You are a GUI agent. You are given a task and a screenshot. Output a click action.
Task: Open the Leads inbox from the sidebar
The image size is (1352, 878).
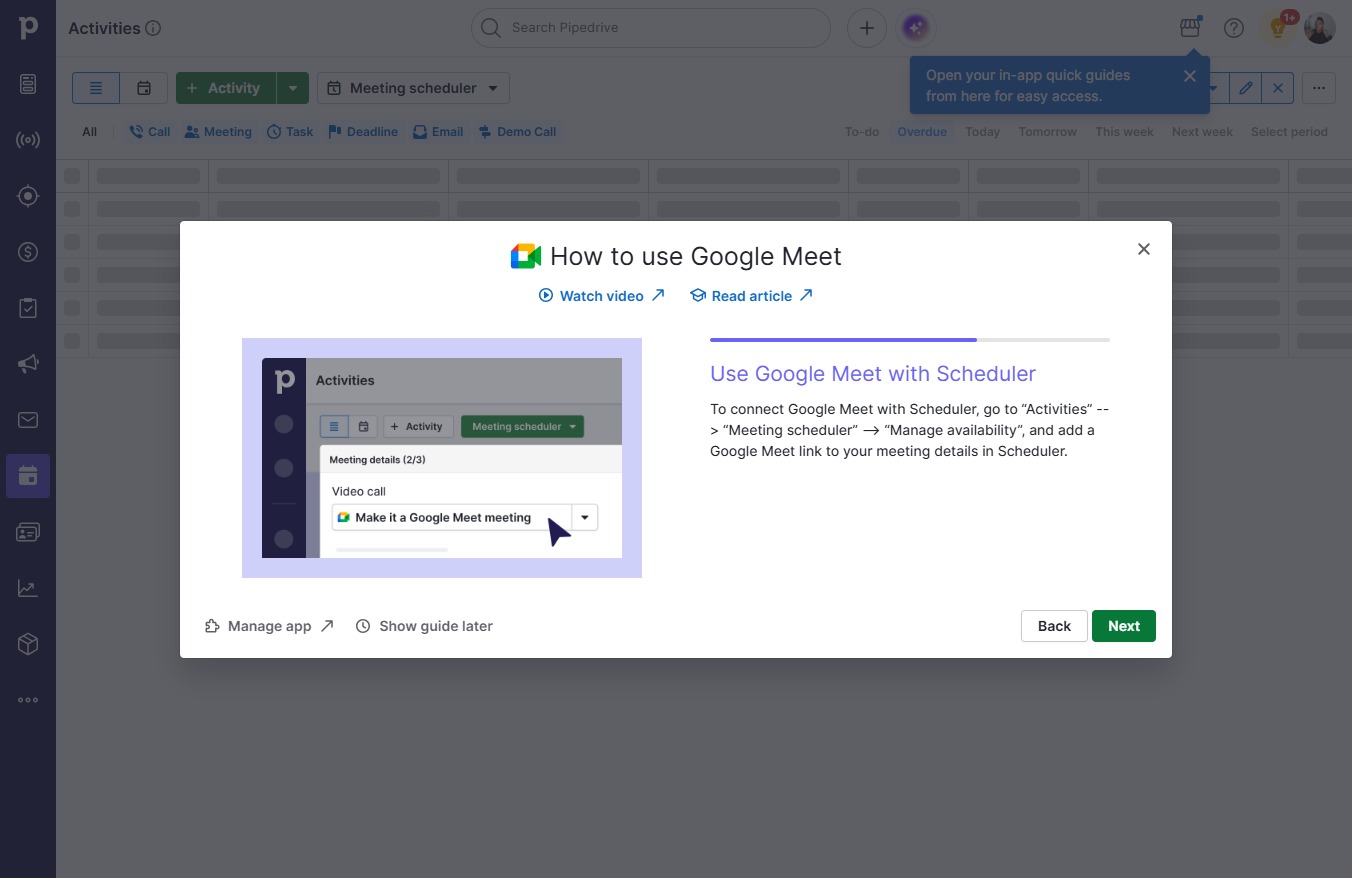click(x=28, y=84)
